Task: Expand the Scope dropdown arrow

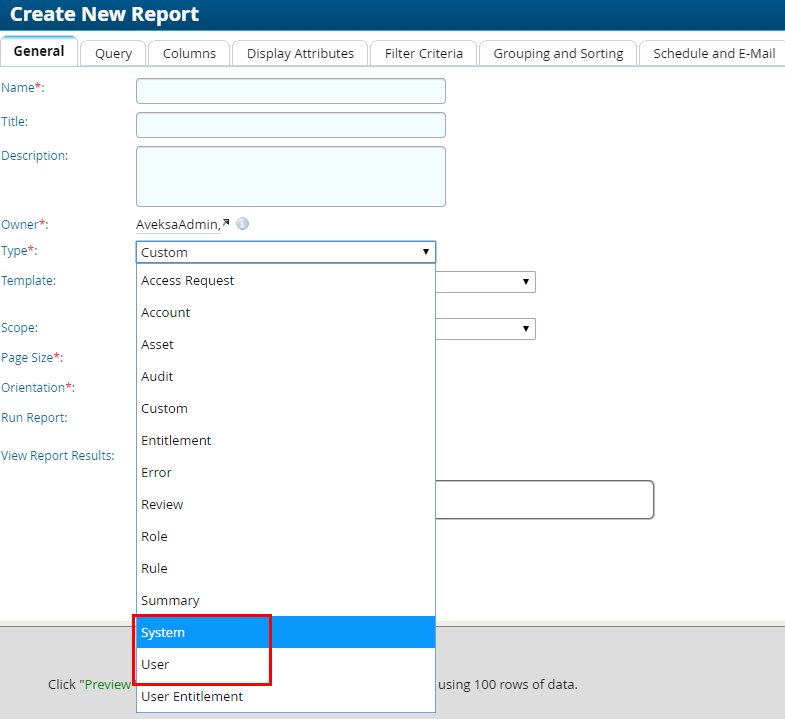Action: coord(526,328)
